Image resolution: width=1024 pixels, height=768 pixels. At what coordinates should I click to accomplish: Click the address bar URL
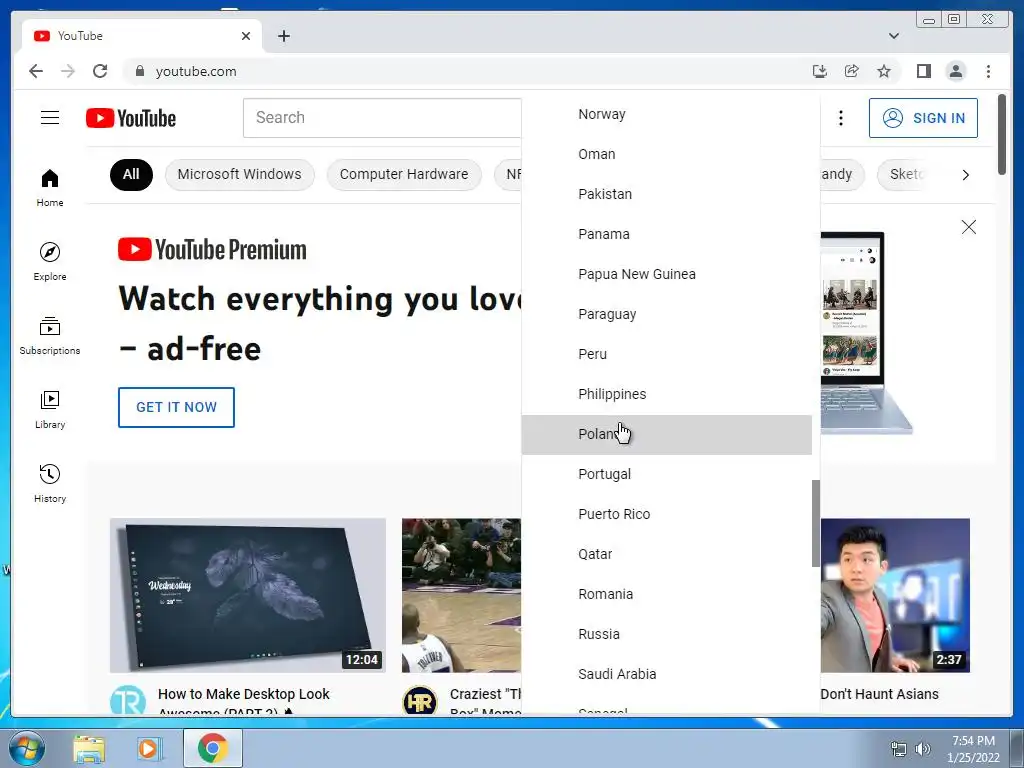[x=196, y=71]
